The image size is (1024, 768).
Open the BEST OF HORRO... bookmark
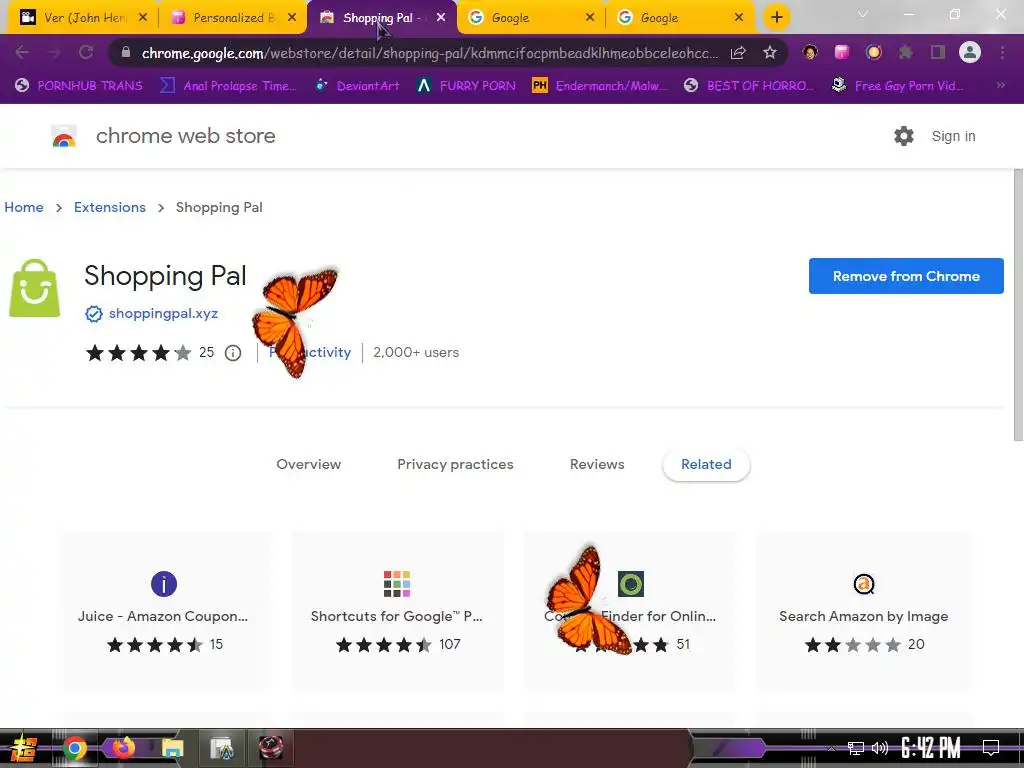tap(749, 85)
